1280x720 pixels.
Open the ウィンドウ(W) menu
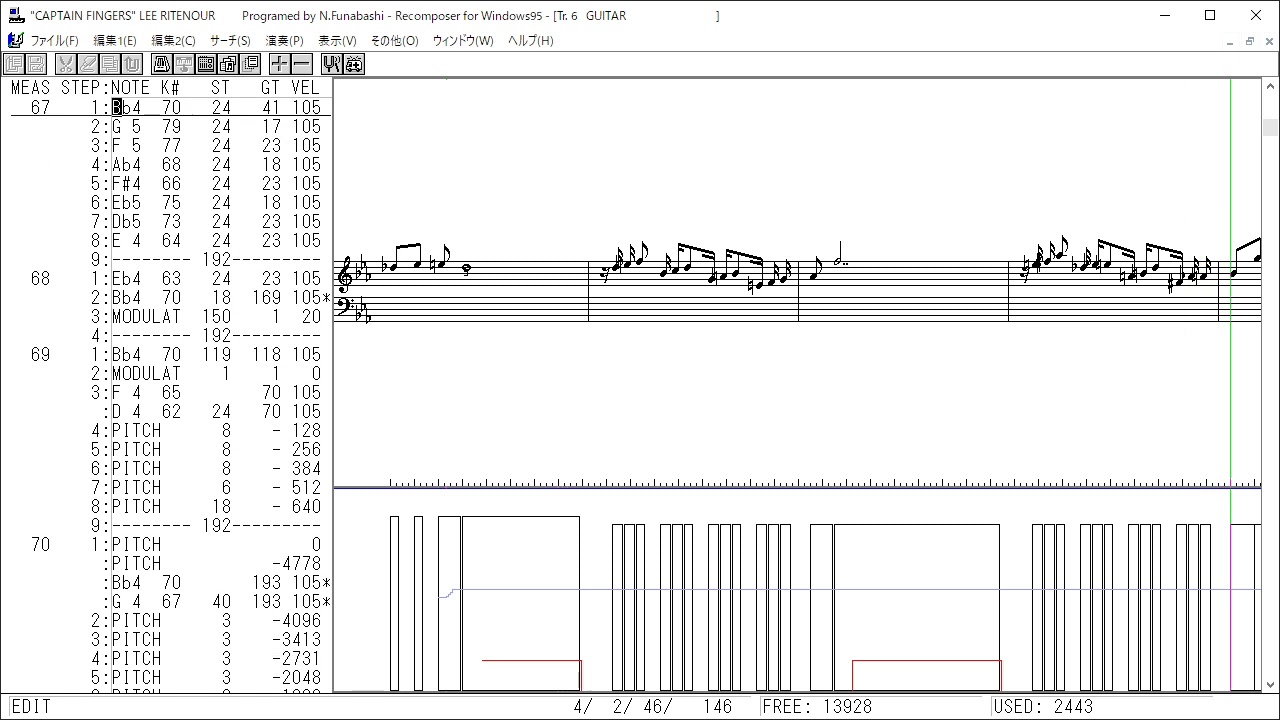pos(463,41)
